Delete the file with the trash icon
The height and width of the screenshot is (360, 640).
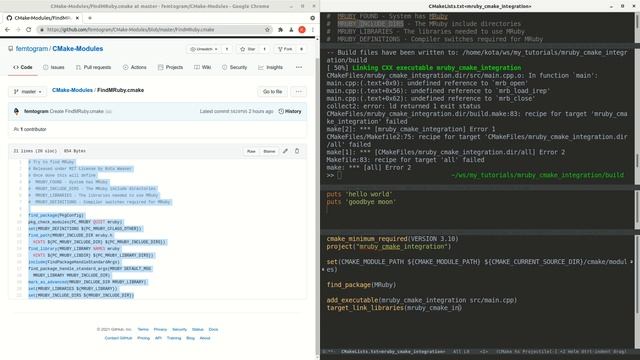coord(297,151)
